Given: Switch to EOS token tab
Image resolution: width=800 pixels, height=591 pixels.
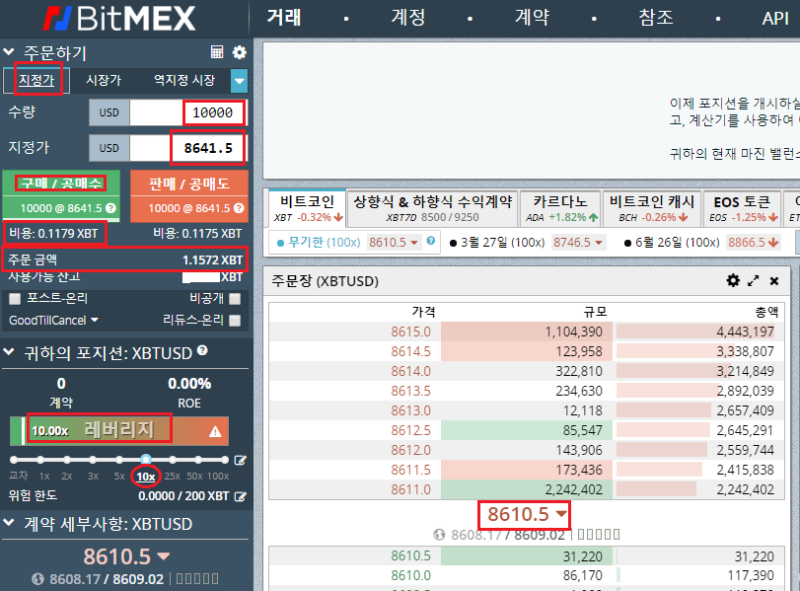Looking at the screenshot, I should [742, 208].
